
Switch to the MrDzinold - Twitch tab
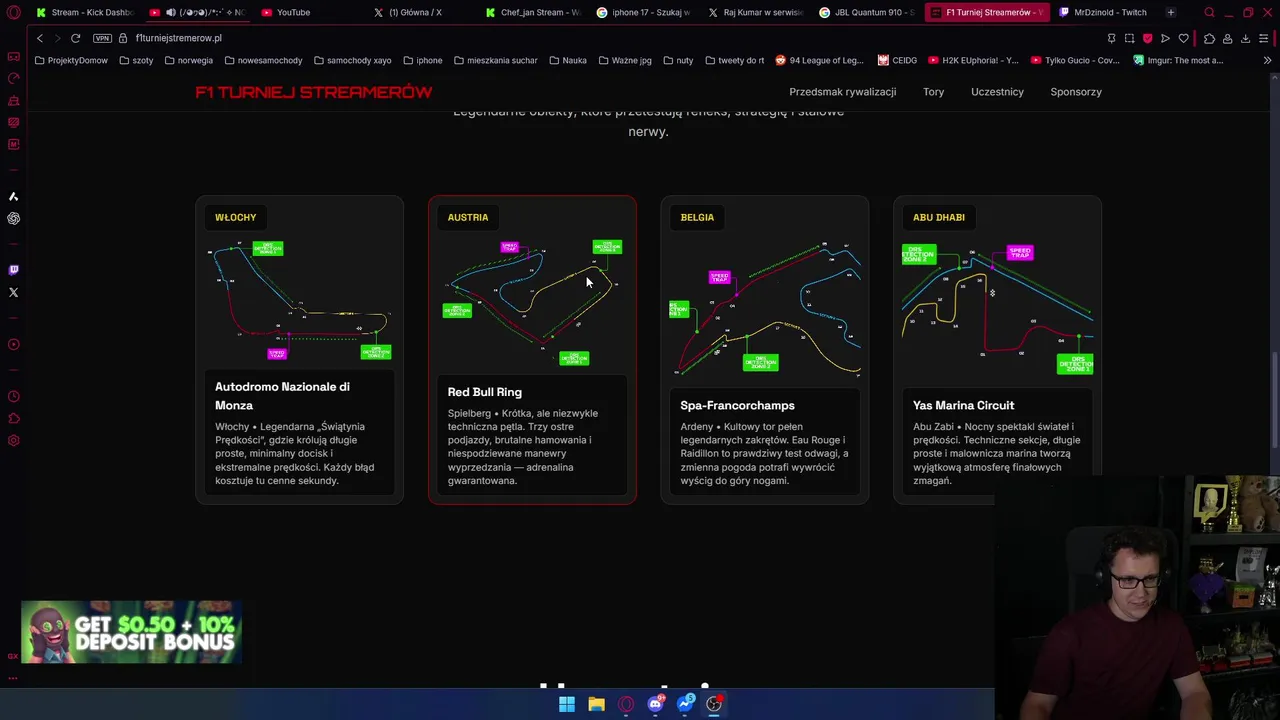(1105, 12)
